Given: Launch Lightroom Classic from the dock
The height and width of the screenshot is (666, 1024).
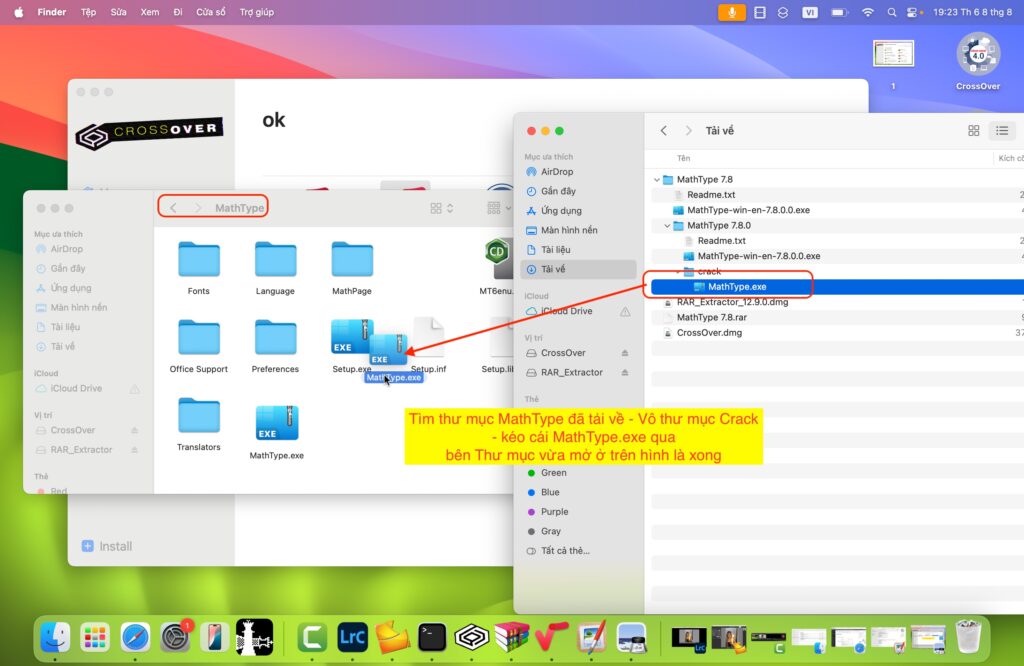Looking at the screenshot, I should click(352, 637).
